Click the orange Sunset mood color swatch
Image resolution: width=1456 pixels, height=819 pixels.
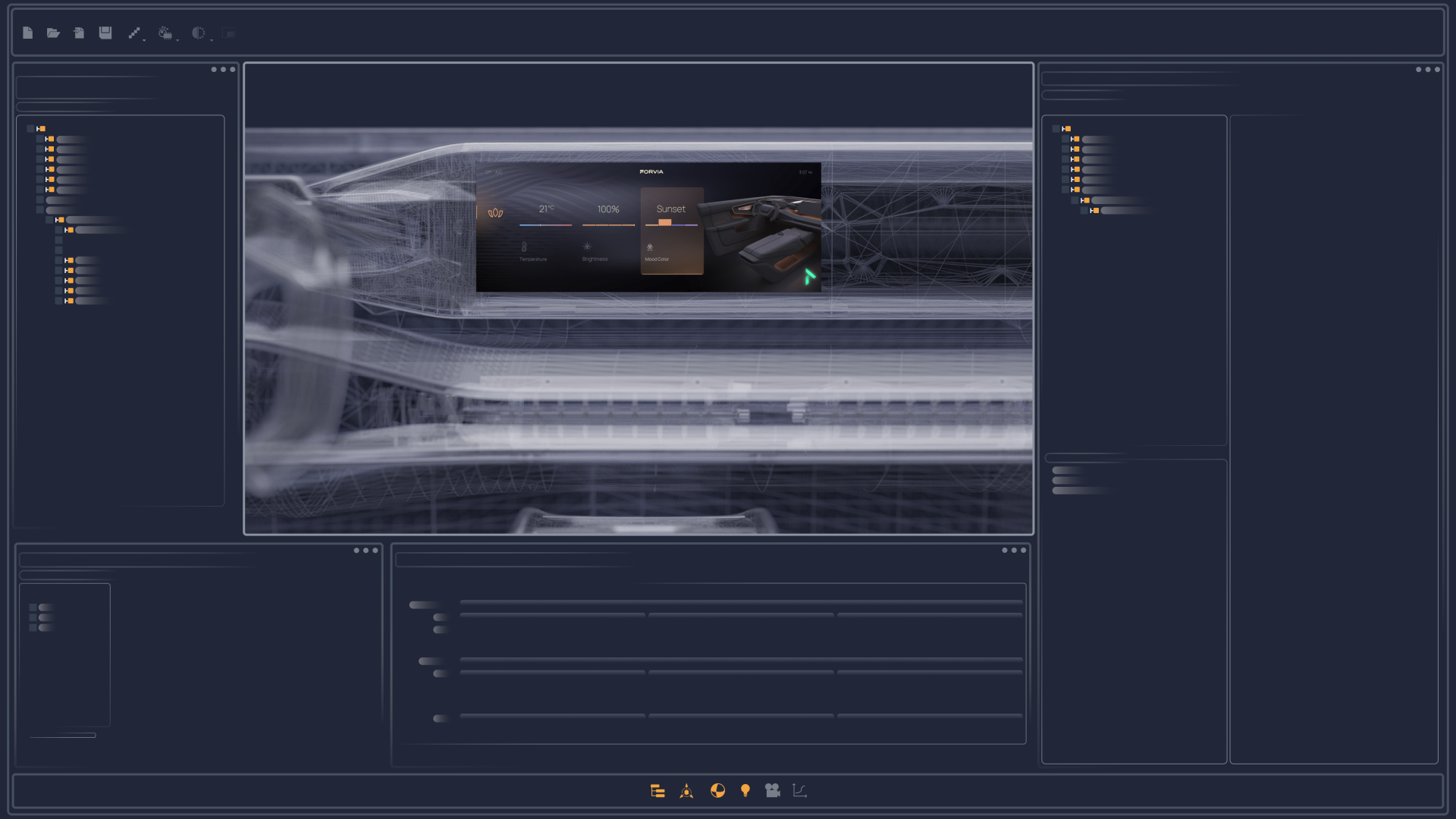(x=665, y=222)
